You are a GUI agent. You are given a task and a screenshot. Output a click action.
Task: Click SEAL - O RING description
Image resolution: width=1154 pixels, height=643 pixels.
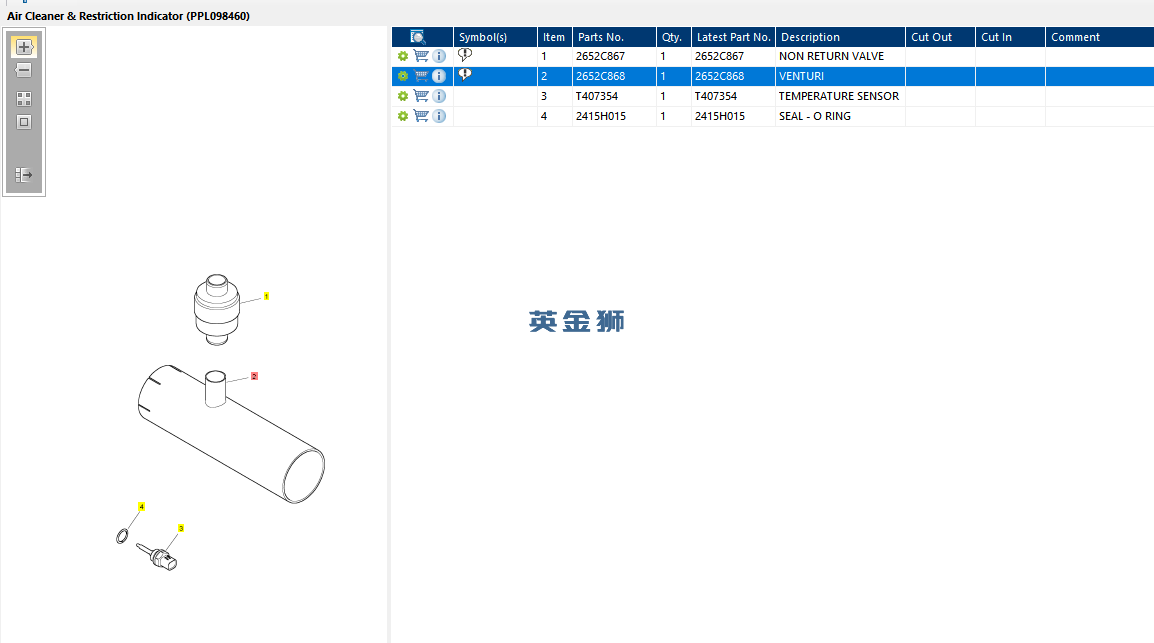[x=814, y=116]
